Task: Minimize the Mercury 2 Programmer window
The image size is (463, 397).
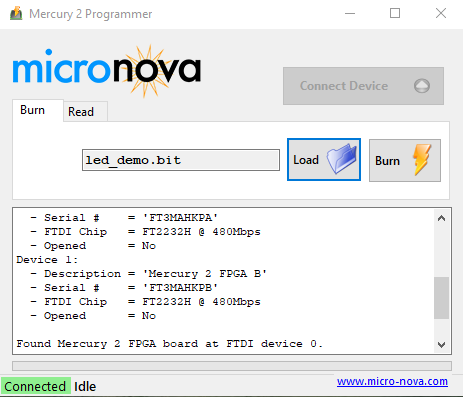Action: 350,14
